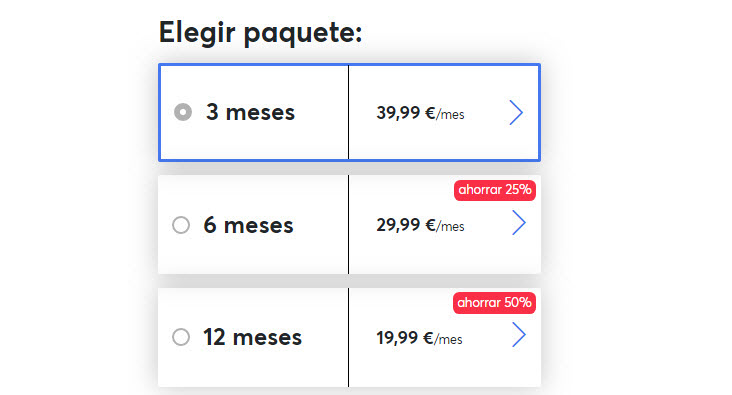
Task: Click the 3 meses label
Action: point(251,113)
